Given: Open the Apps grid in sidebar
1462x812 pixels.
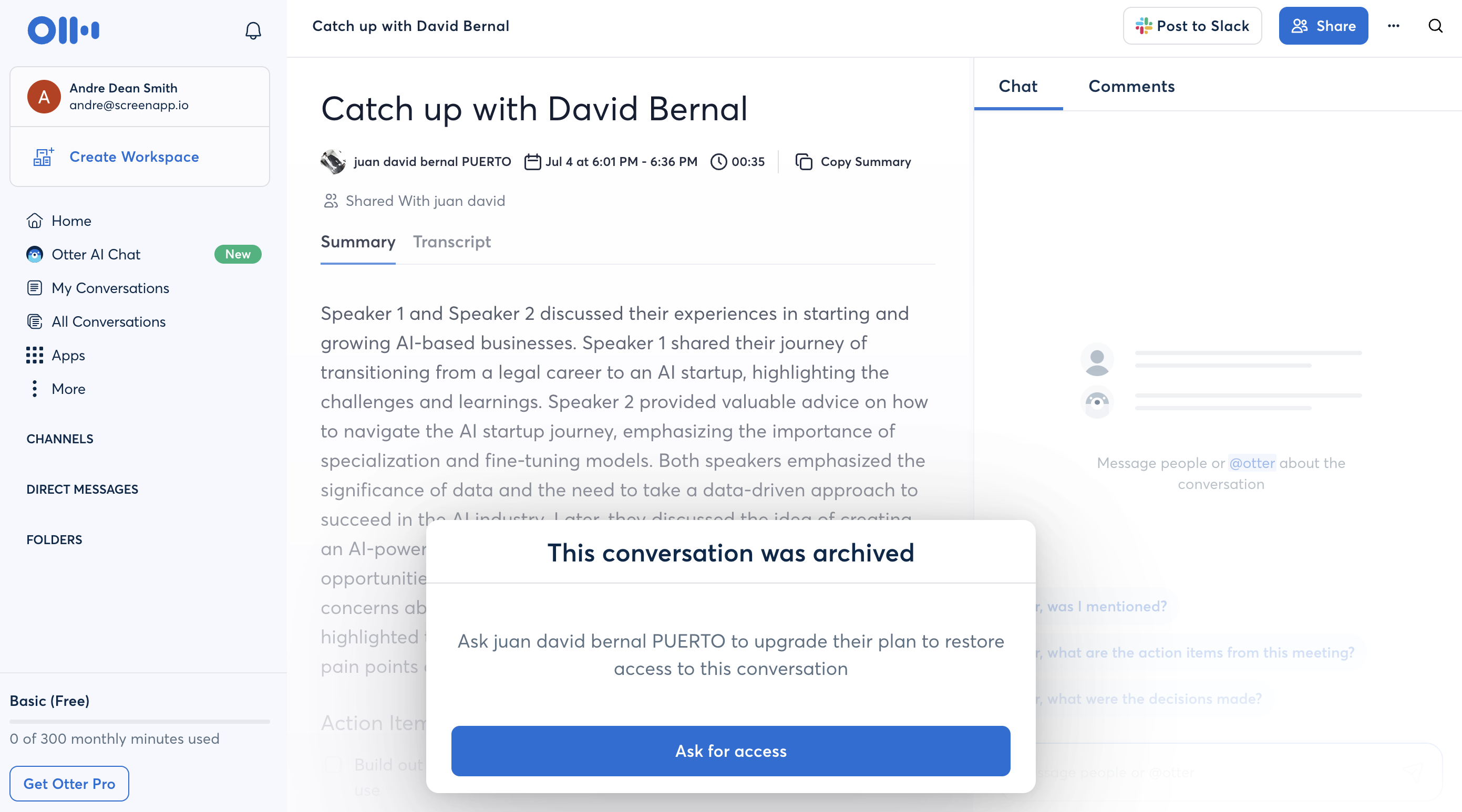Looking at the screenshot, I should 68,356.
